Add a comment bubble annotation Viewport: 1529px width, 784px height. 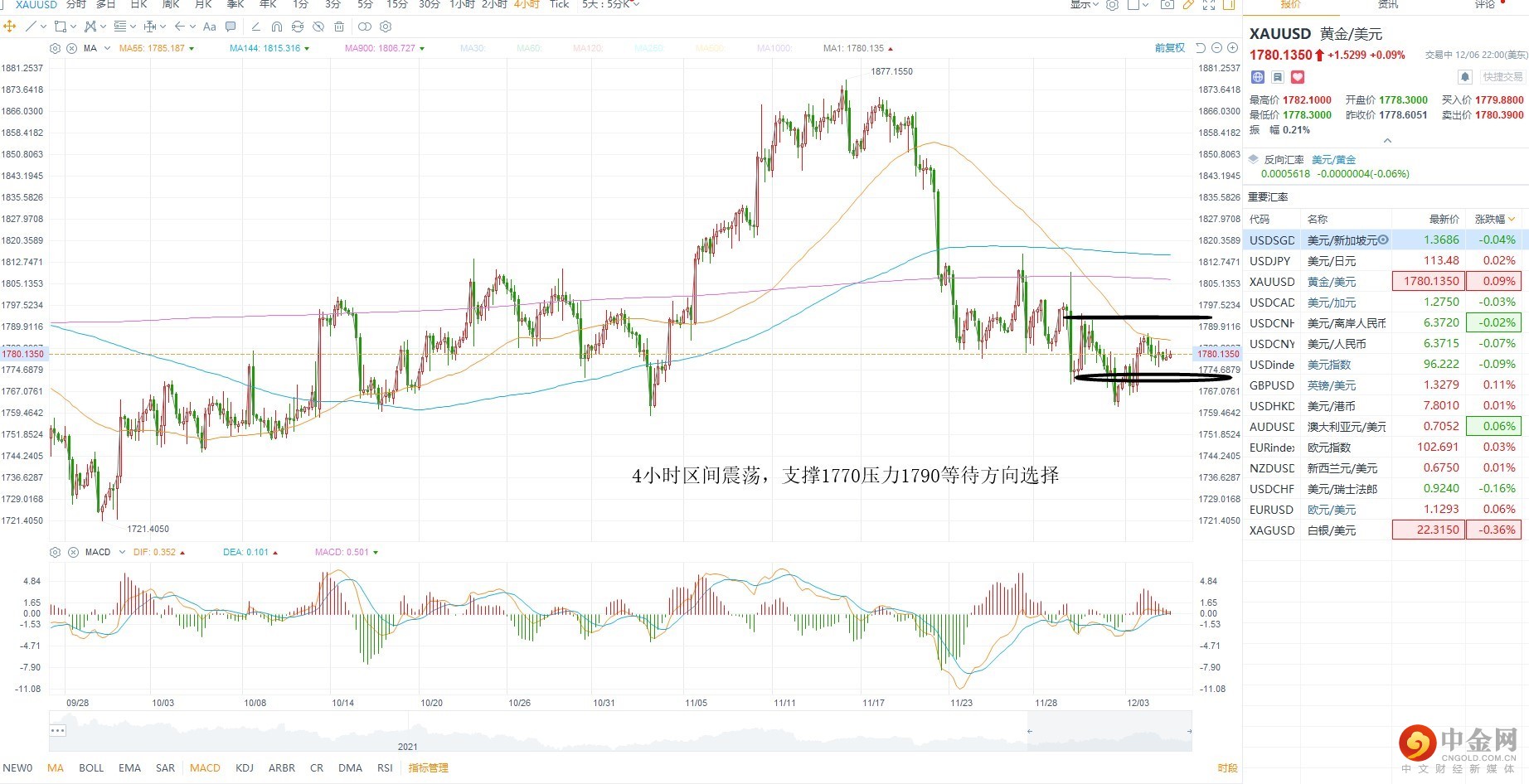[x=231, y=27]
